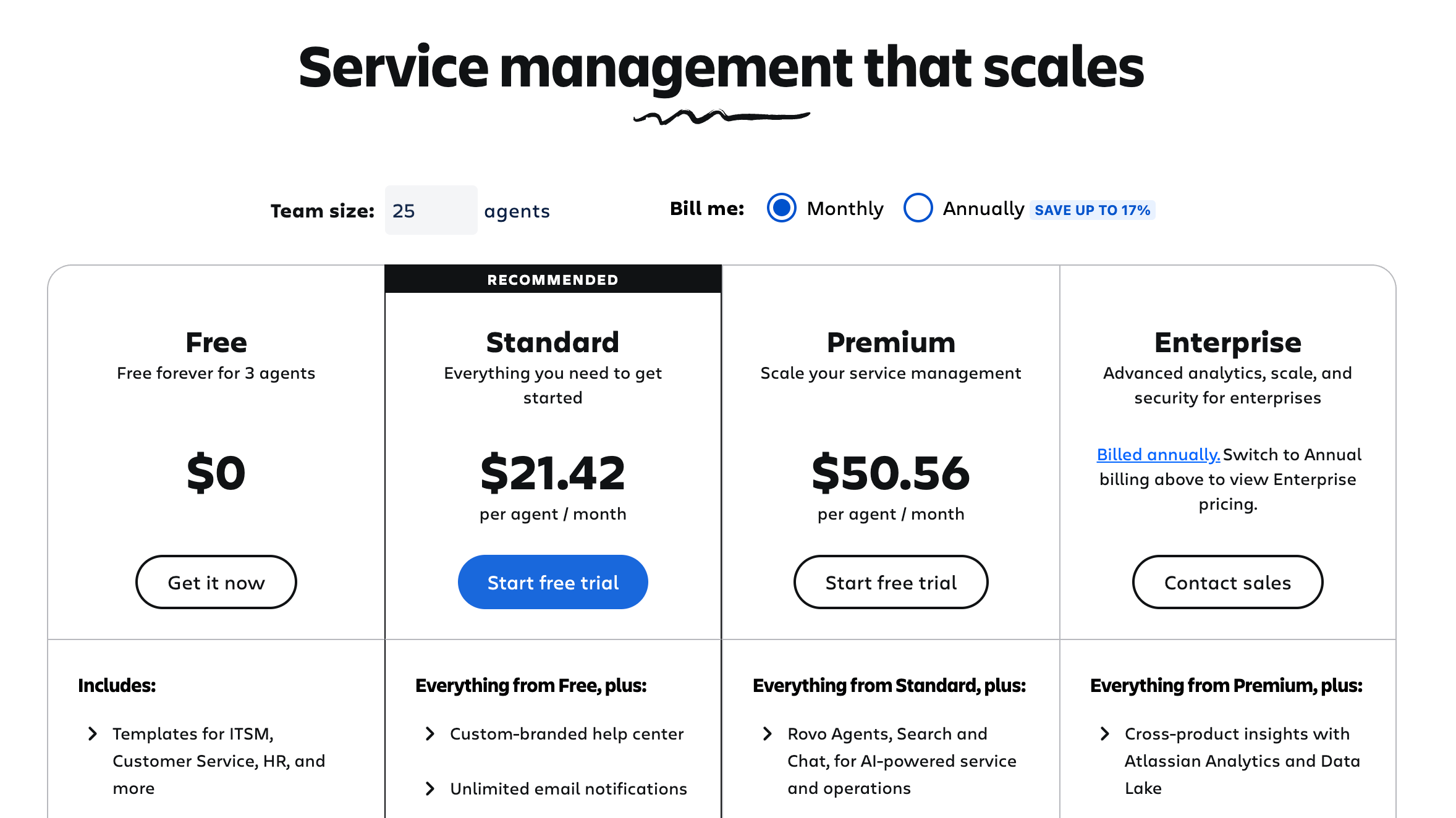The image size is (1456, 818).
Task: Select the Monthly billing option
Action: [781, 209]
